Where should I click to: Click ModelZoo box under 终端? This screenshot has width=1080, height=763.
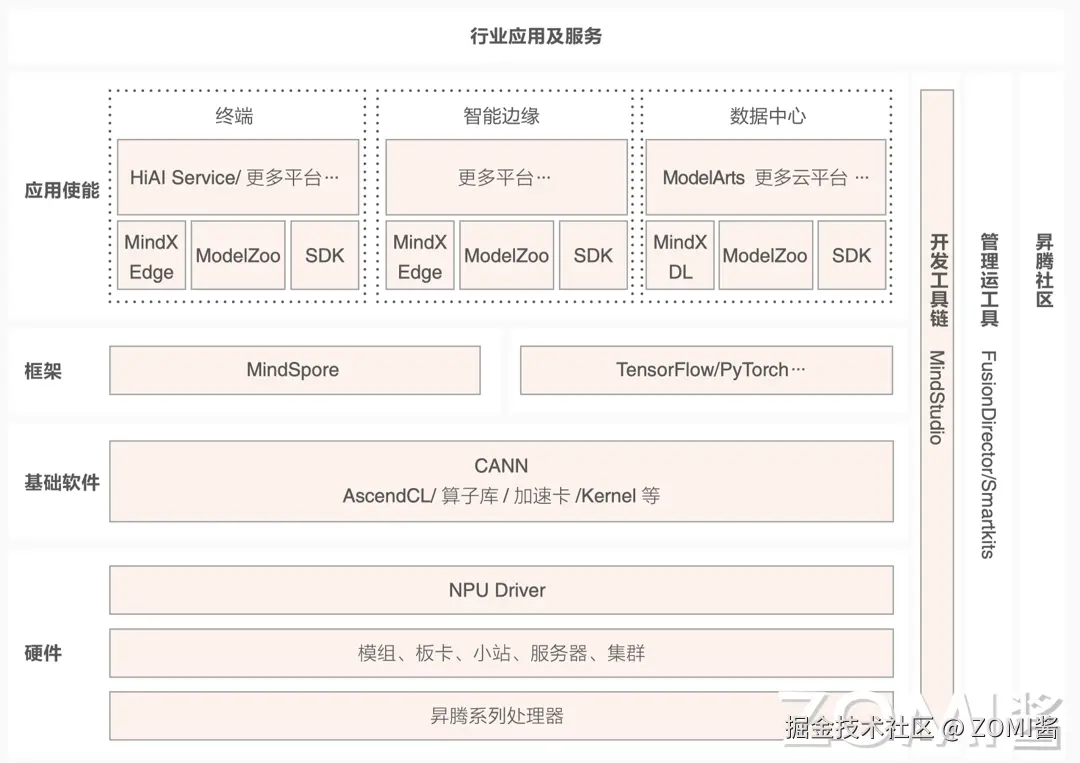(238, 255)
